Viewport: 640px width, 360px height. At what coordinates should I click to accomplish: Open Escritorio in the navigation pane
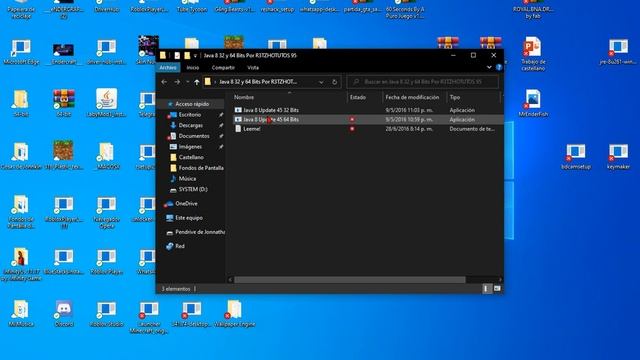coord(190,115)
